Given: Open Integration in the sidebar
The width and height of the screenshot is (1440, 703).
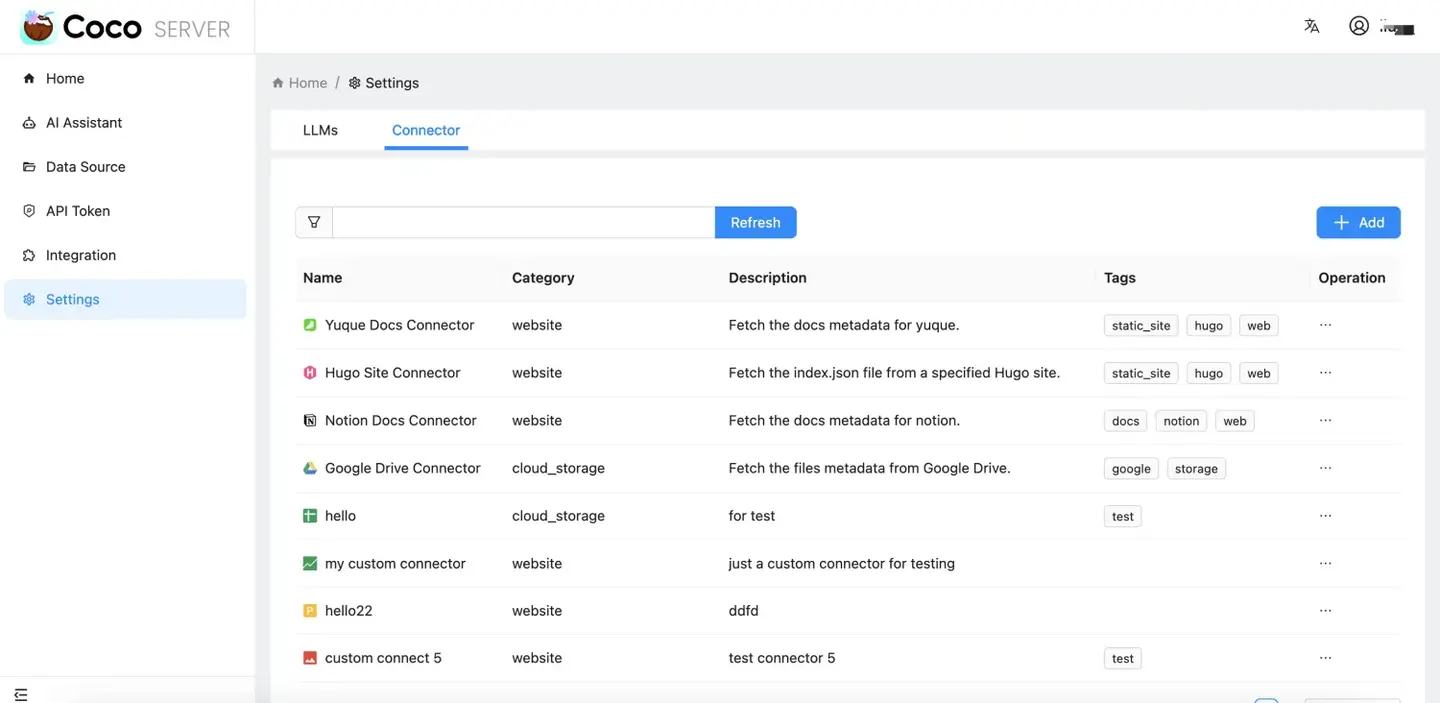Looking at the screenshot, I should pyautogui.click(x=125, y=255).
